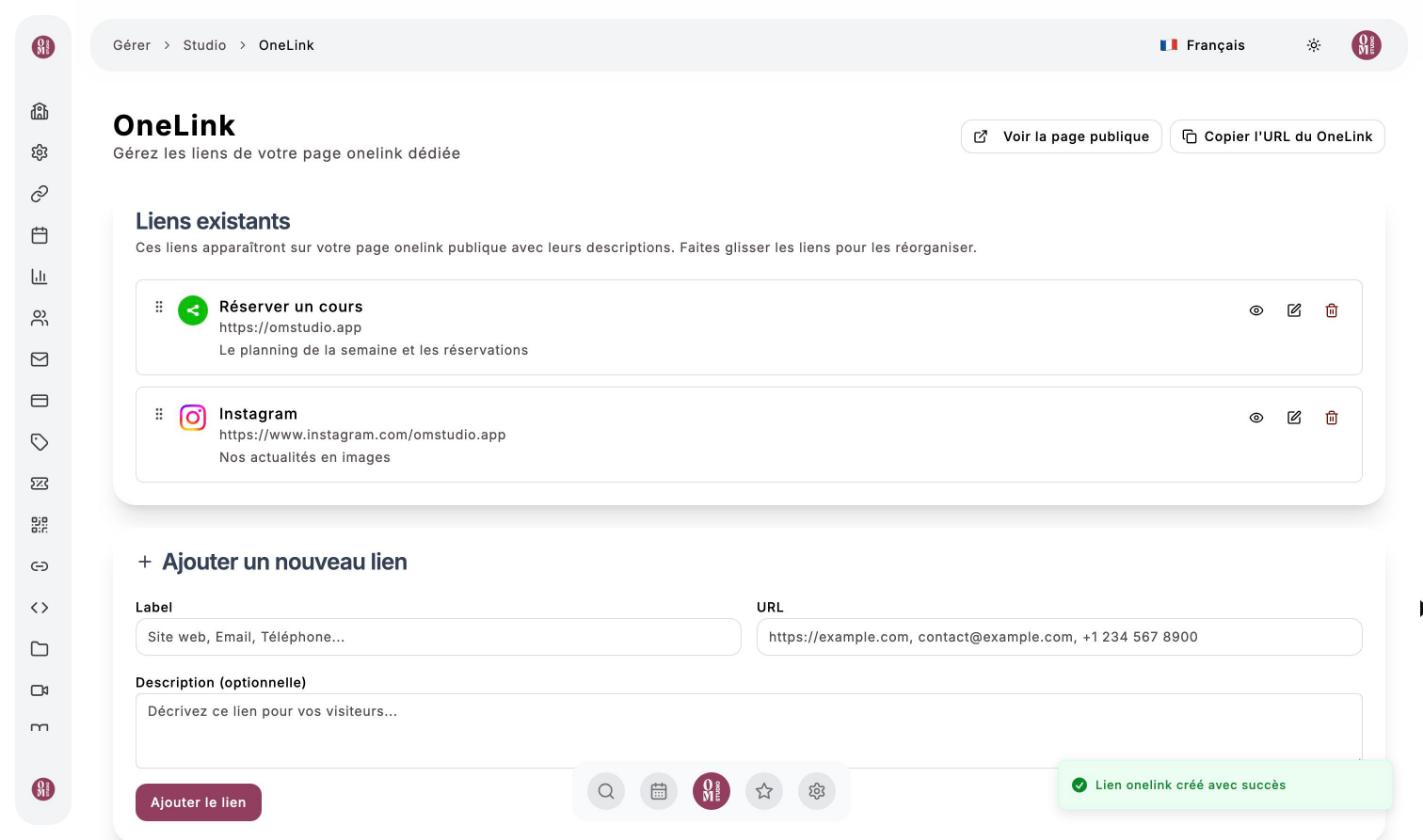Delete the Réserver un cours link
The image size is (1423, 840).
1332,311
